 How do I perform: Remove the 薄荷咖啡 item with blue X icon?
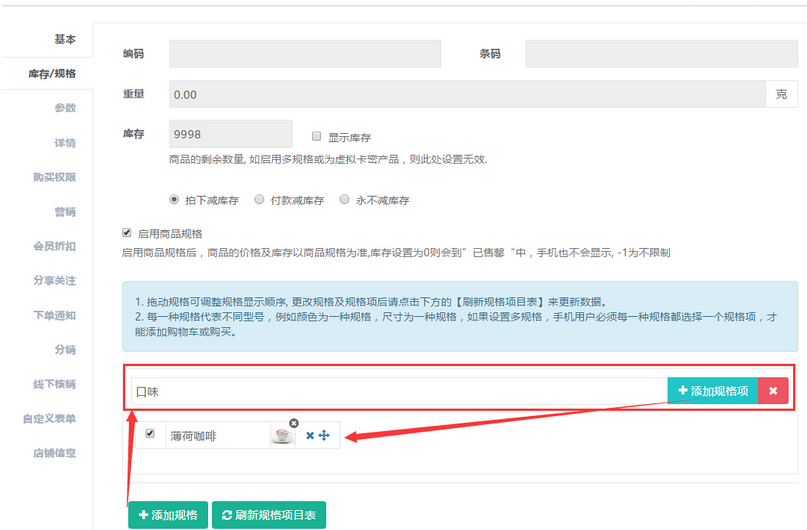pos(310,436)
